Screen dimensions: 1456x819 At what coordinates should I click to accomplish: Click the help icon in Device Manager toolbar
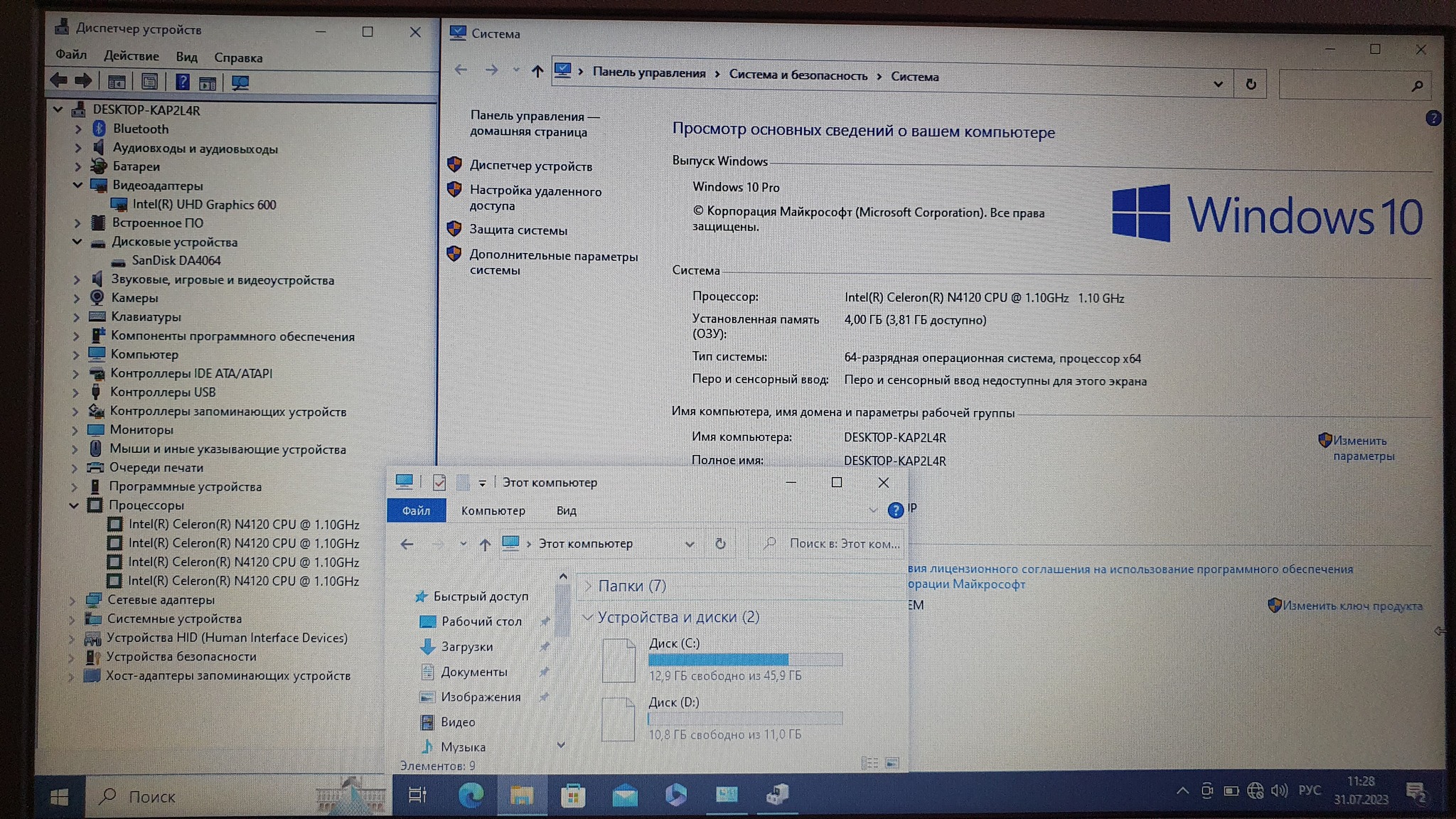click(x=183, y=82)
